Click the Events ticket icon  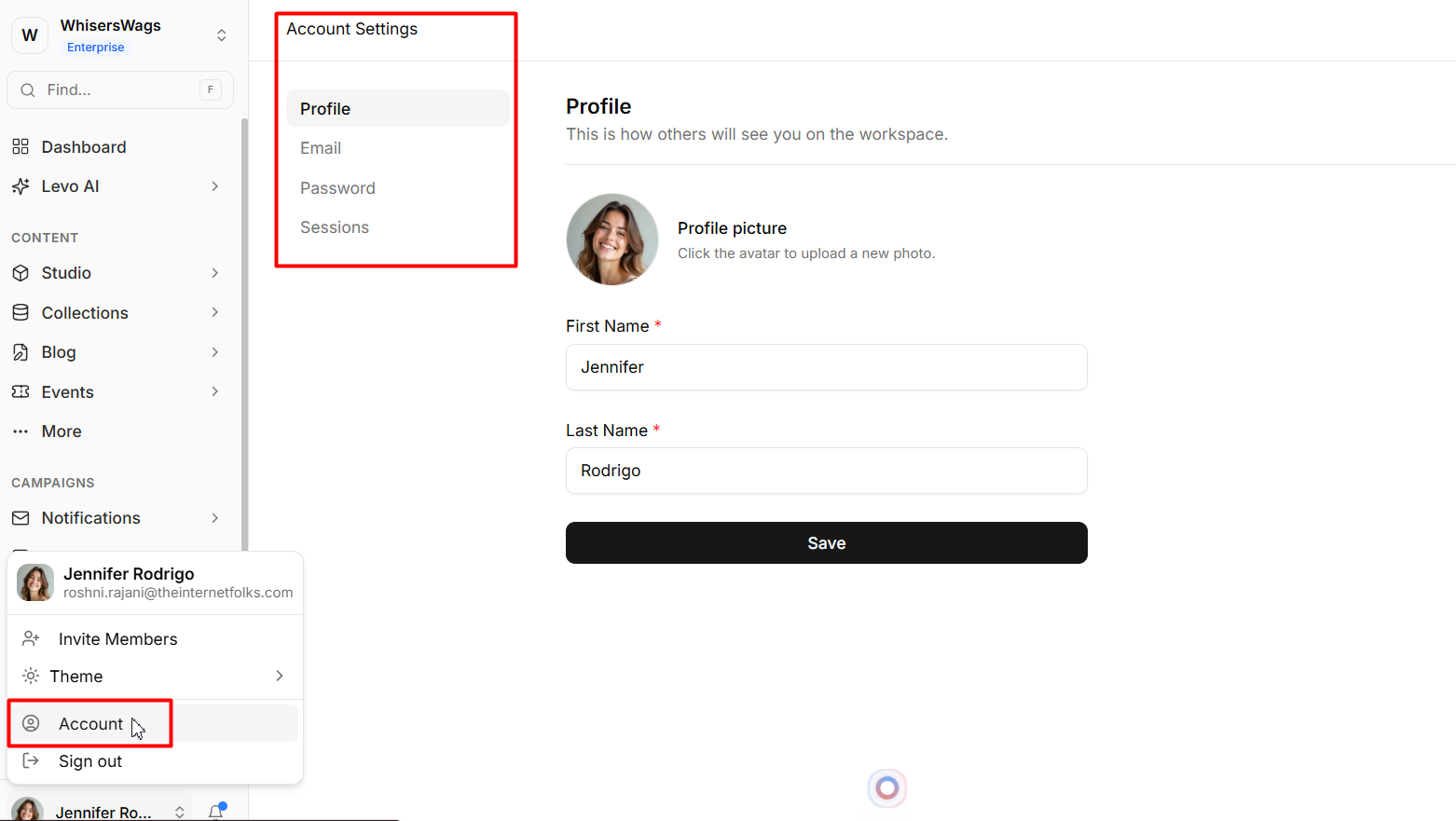point(21,392)
